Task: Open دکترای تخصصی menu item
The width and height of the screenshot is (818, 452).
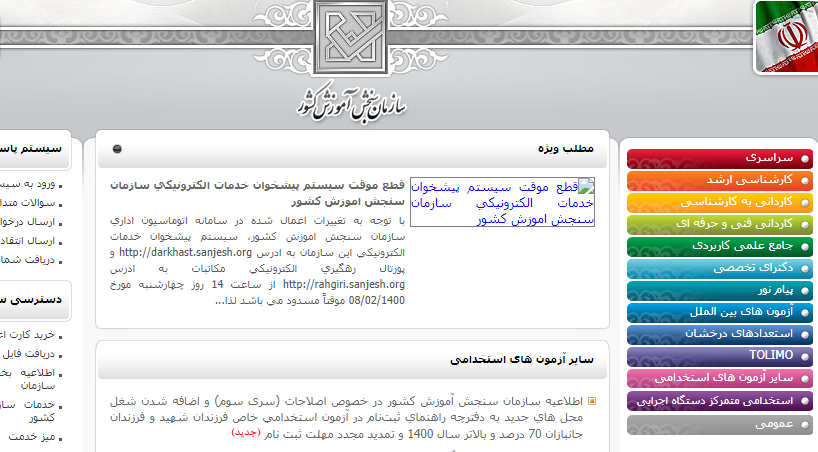Action: pyautogui.click(x=720, y=268)
